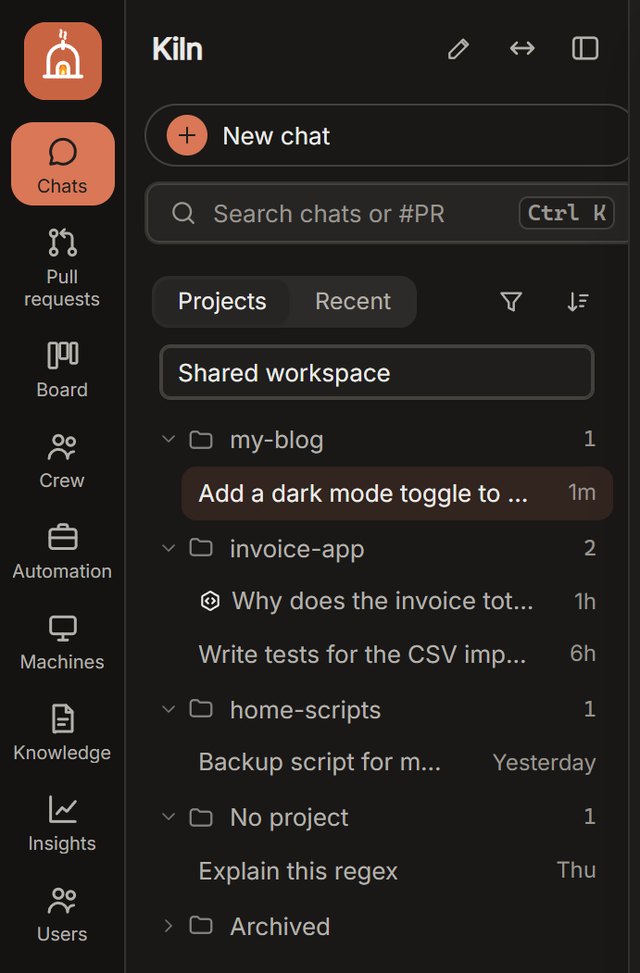The width and height of the screenshot is (640, 973).
Task: Collapse the home-scripts project chevron
Action: click(x=168, y=709)
